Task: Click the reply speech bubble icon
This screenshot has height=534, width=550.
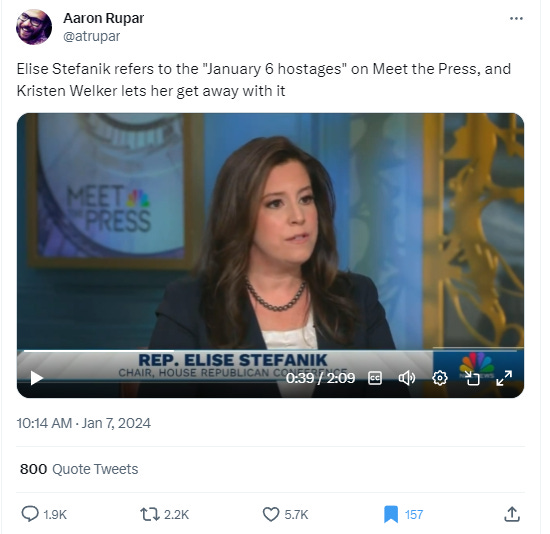Action: (30, 514)
